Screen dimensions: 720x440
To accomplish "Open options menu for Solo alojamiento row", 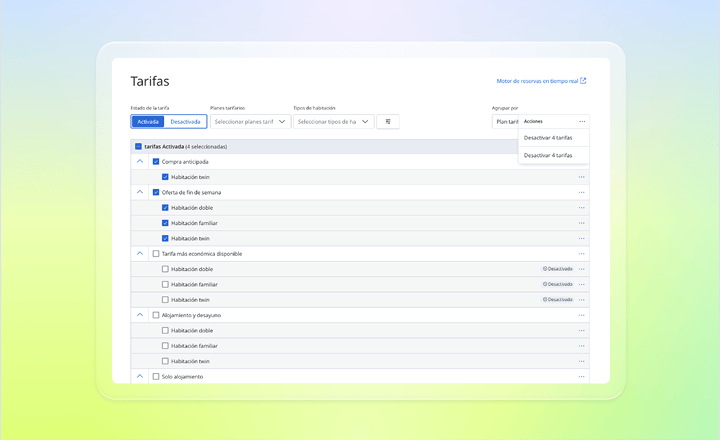I will pyautogui.click(x=581, y=377).
